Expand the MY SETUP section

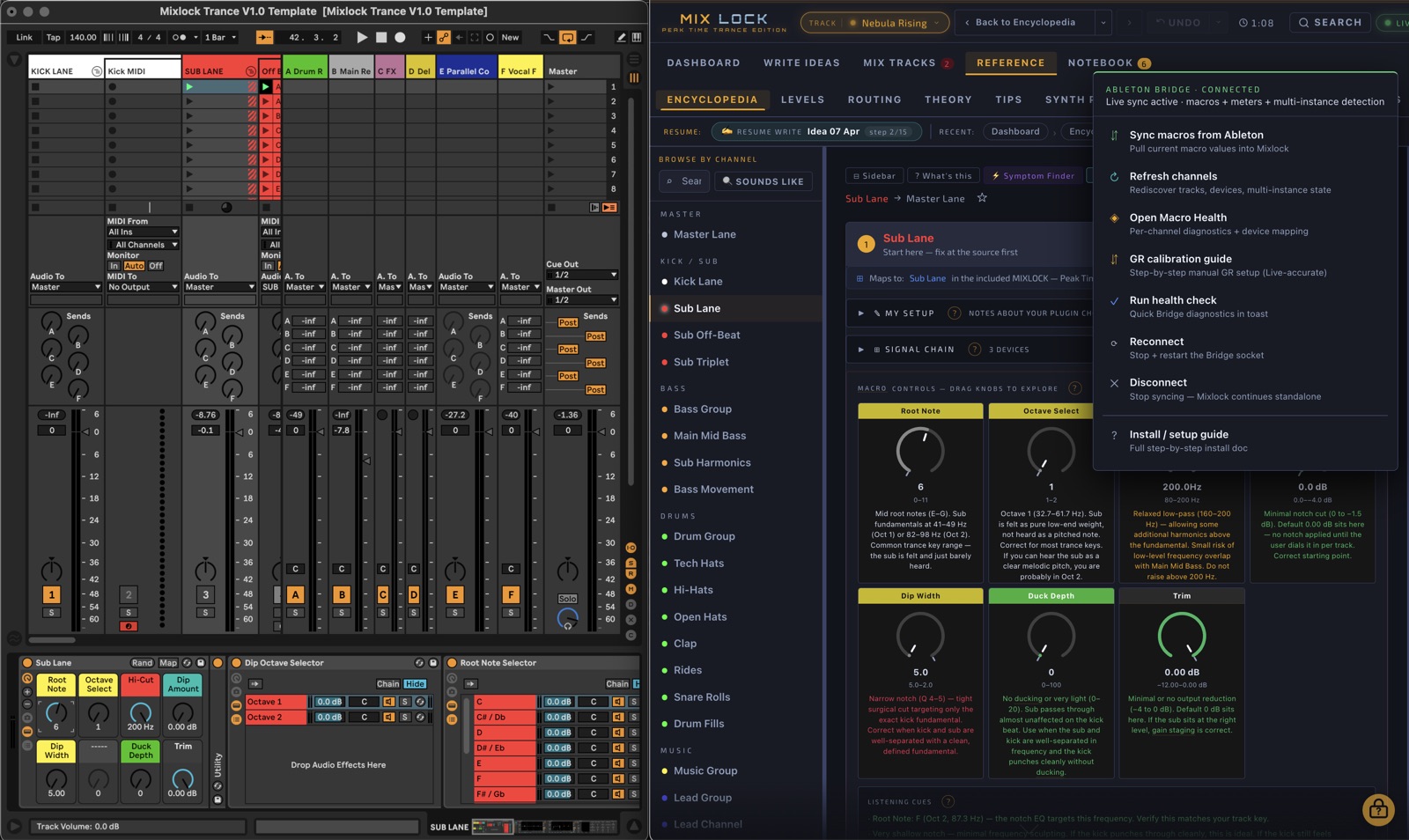860,313
